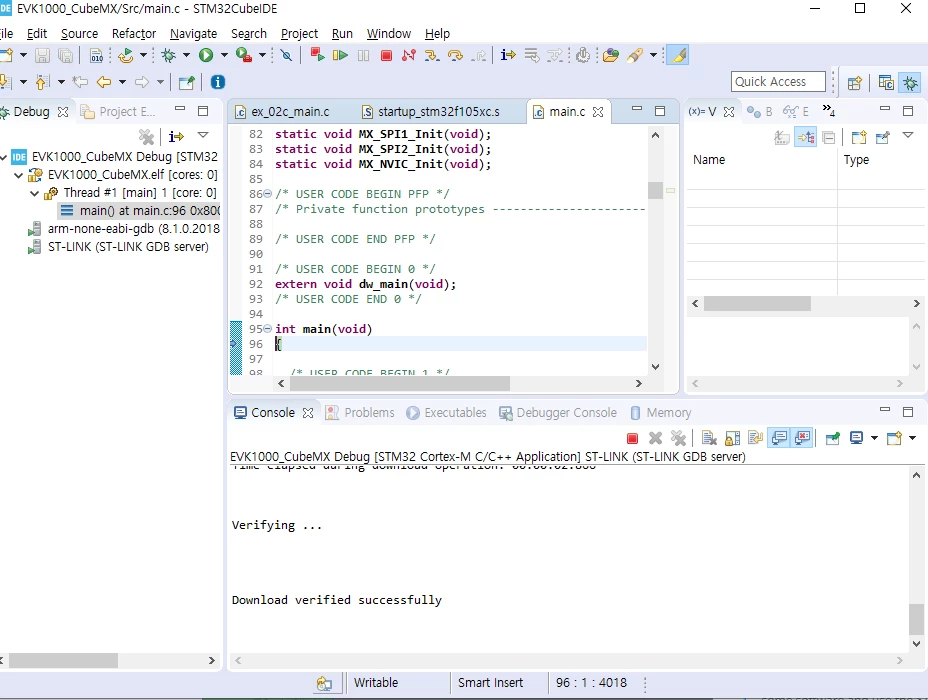Collapse the EVK1000_CubeMX.elf tree node

18,175
